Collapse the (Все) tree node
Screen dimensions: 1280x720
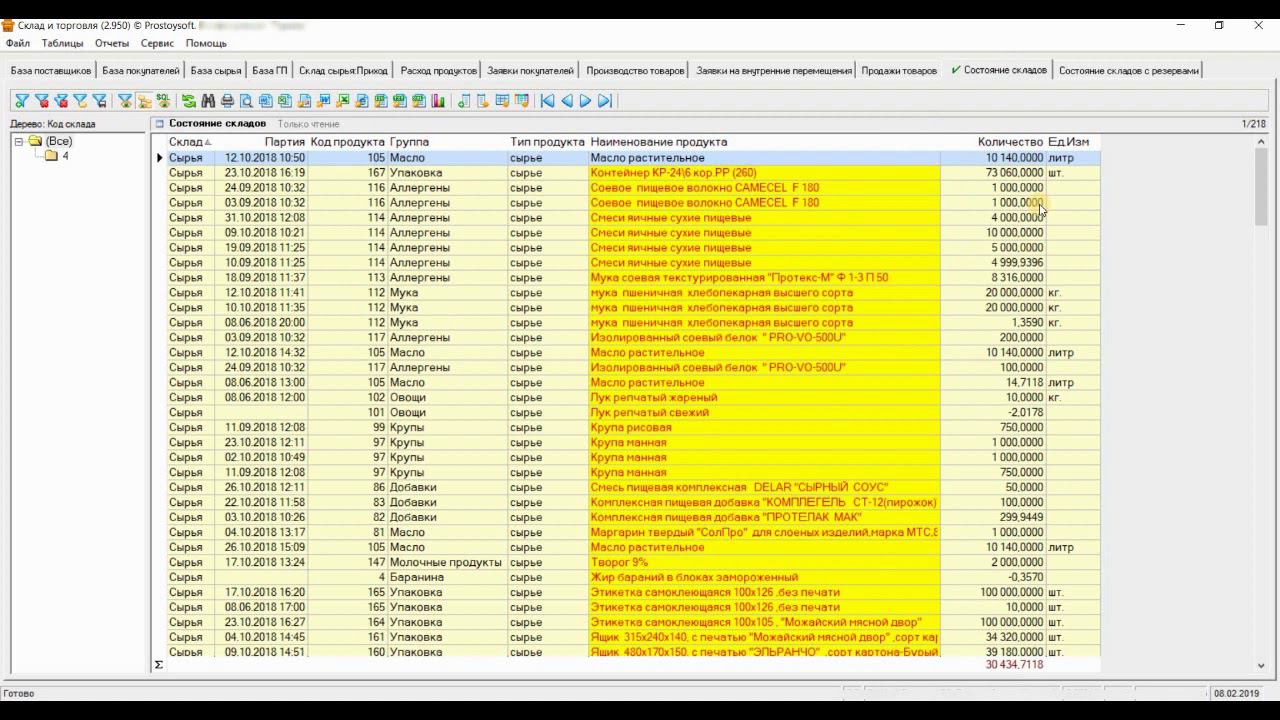[x=19, y=142]
